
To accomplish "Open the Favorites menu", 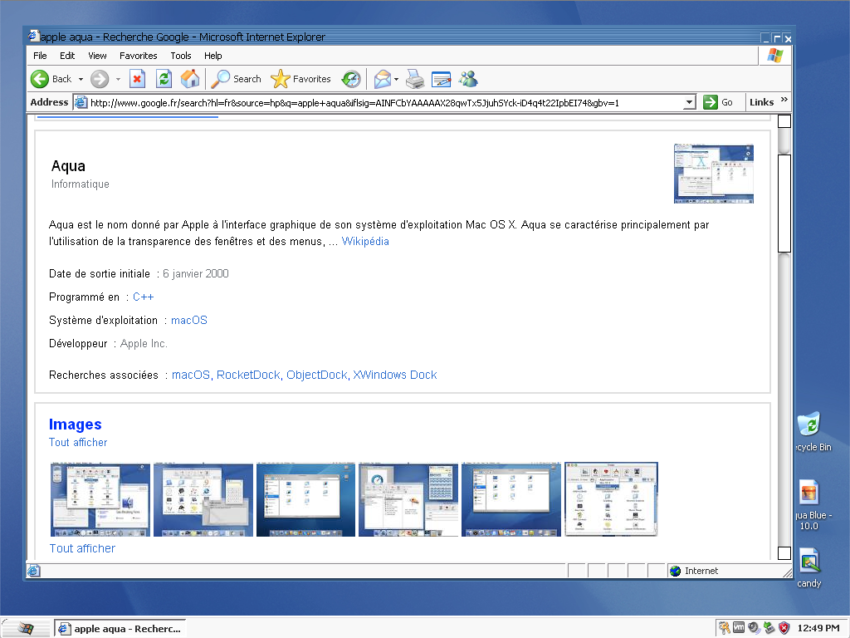I will pos(138,55).
